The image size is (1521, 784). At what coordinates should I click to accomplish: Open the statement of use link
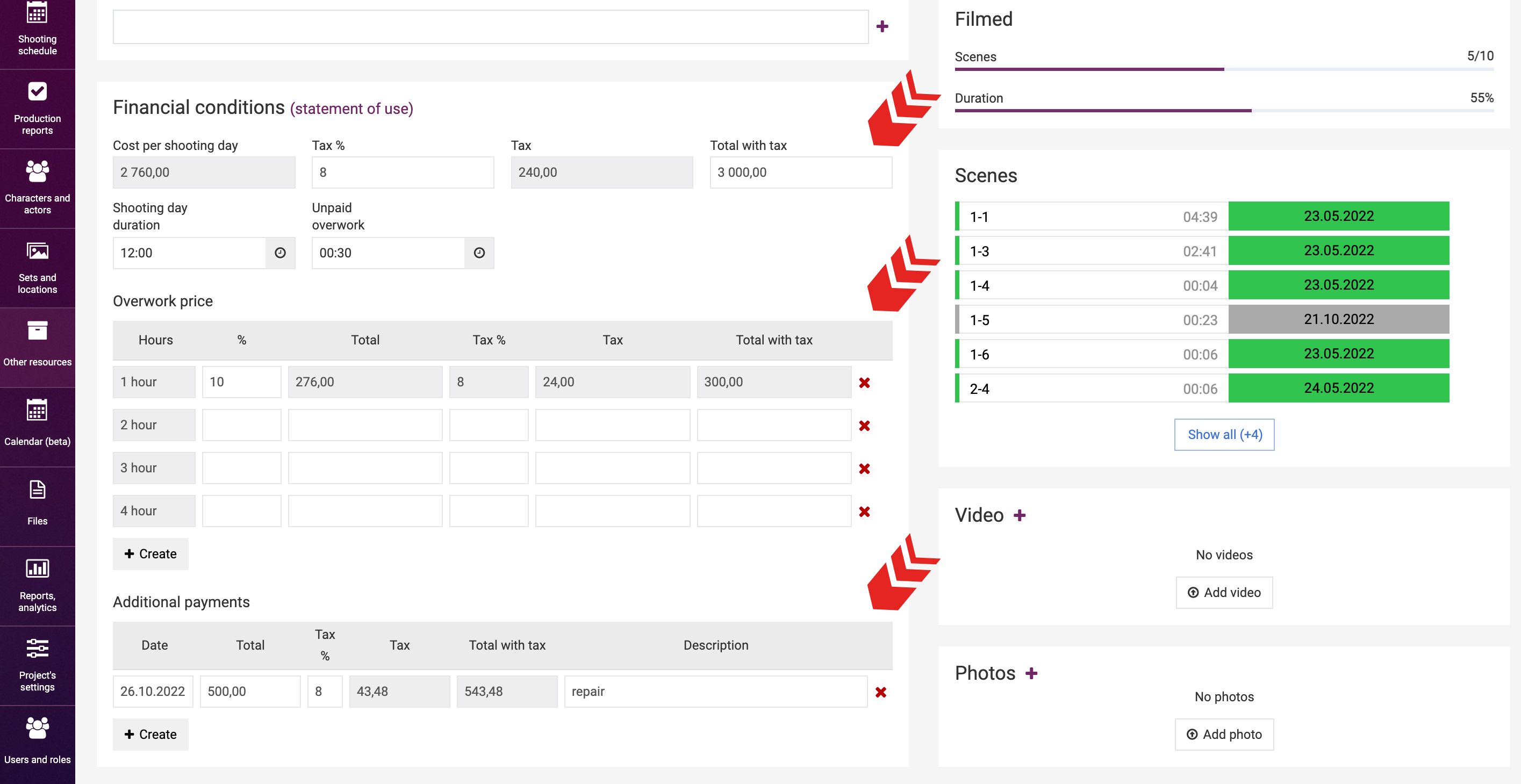351,109
